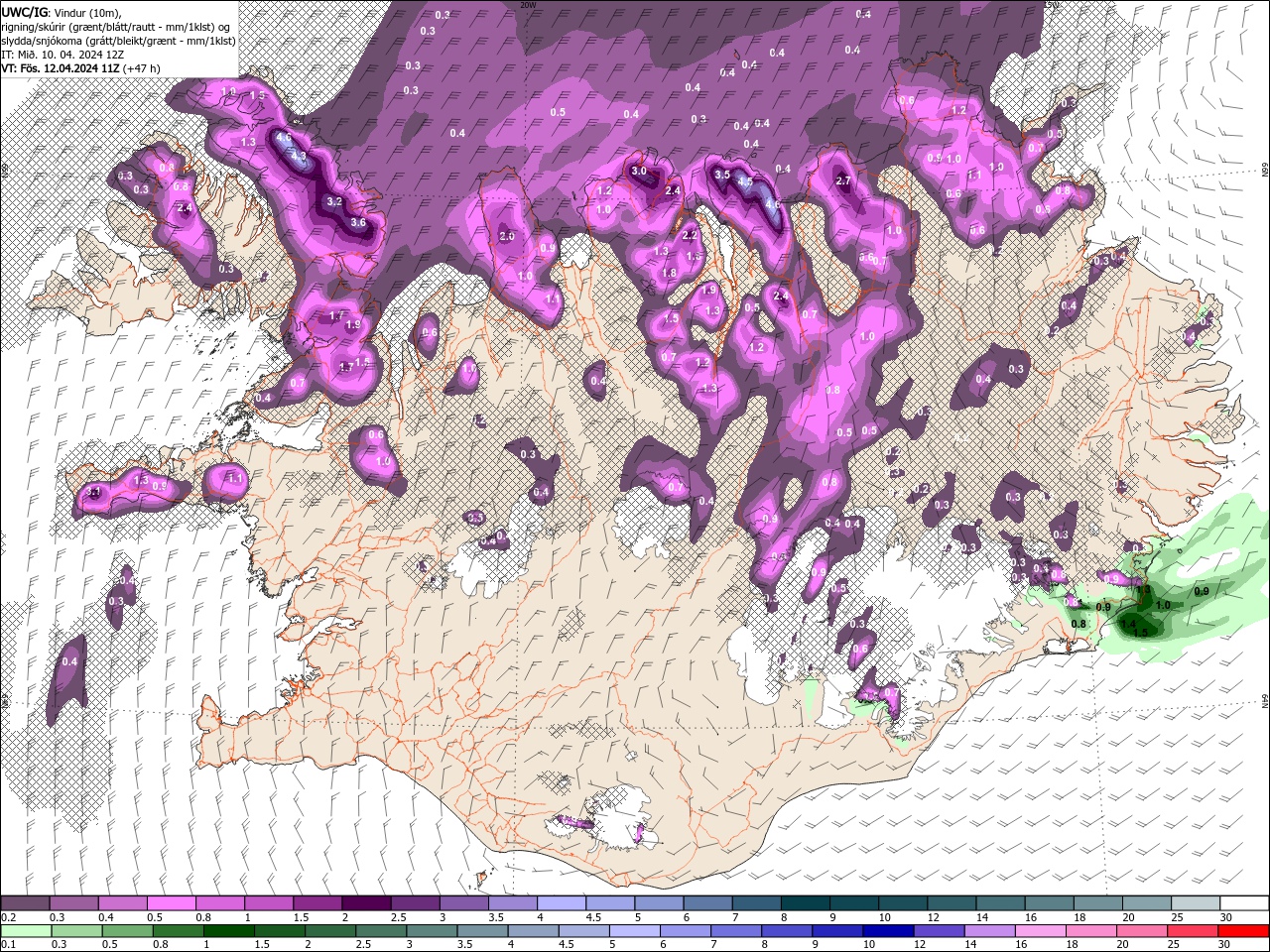Image resolution: width=1270 pixels, height=952 pixels.
Task: Click the "2.0" snowfall value on the map
Action: tap(507, 236)
